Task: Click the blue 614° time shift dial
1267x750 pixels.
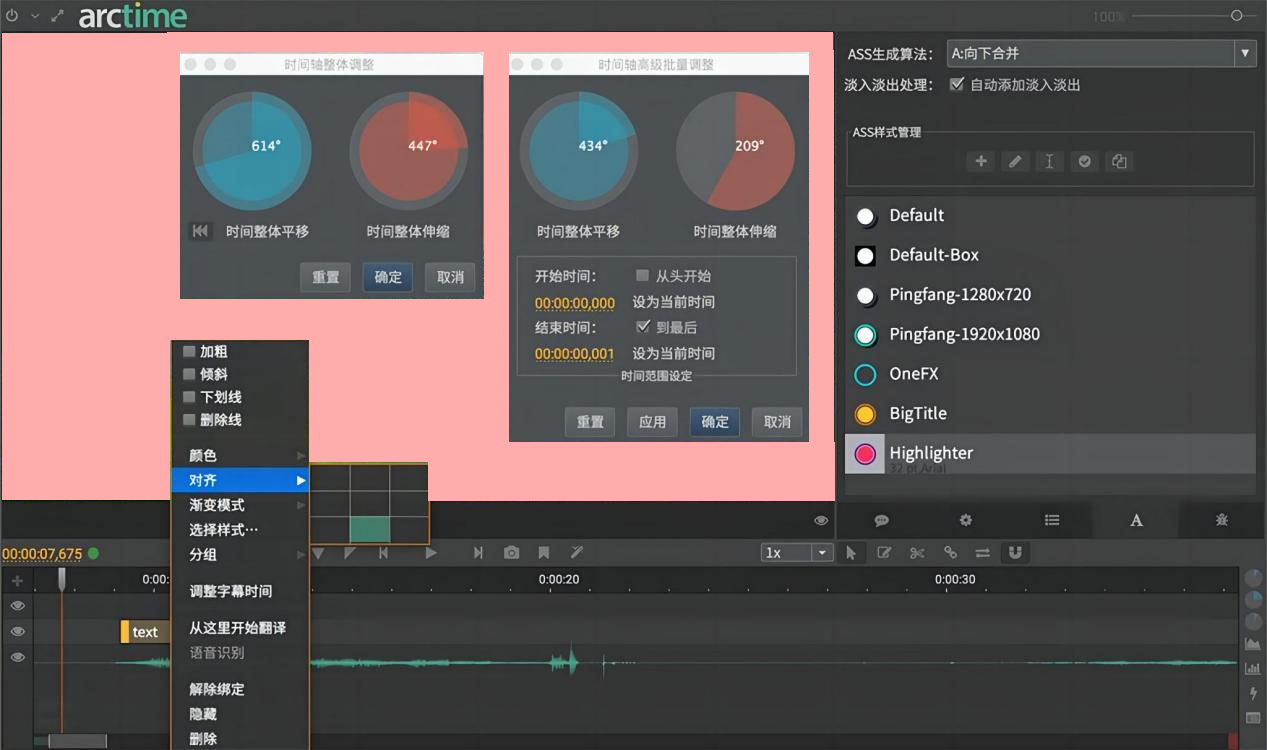Action: tap(252, 151)
